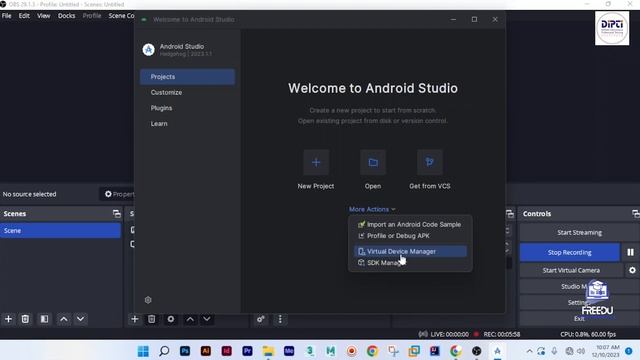Open Google Chrome from the taskbar
This screenshot has width=640, height=360.
tap(372, 351)
